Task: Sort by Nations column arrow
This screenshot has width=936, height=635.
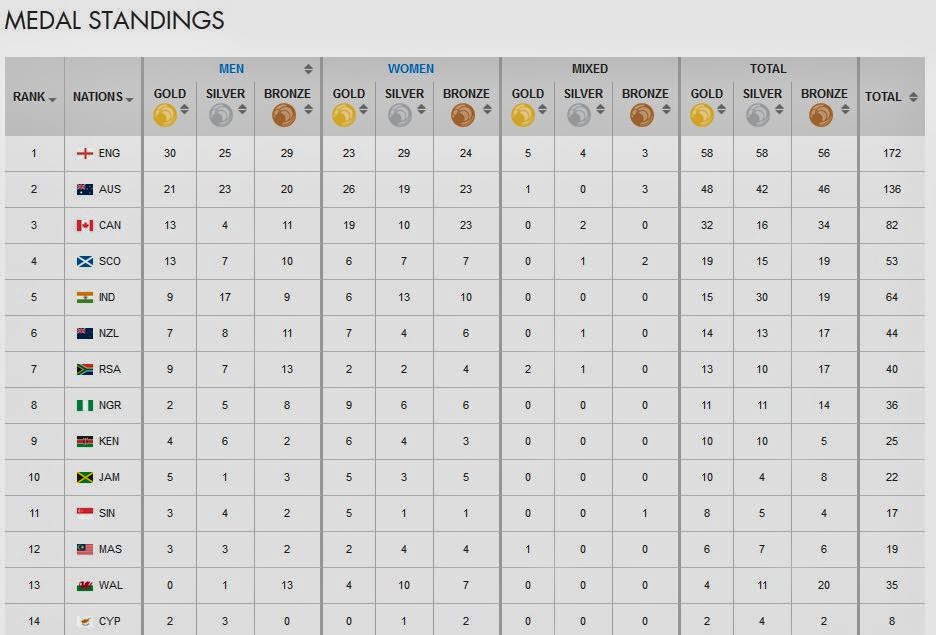Action: click(130, 100)
